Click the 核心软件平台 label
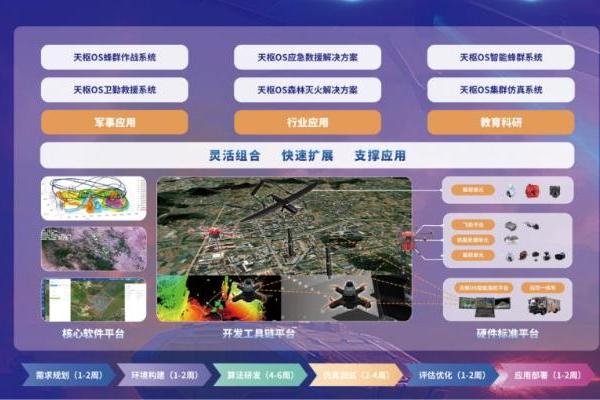The height and width of the screenshot is (400, 600). 93,333
